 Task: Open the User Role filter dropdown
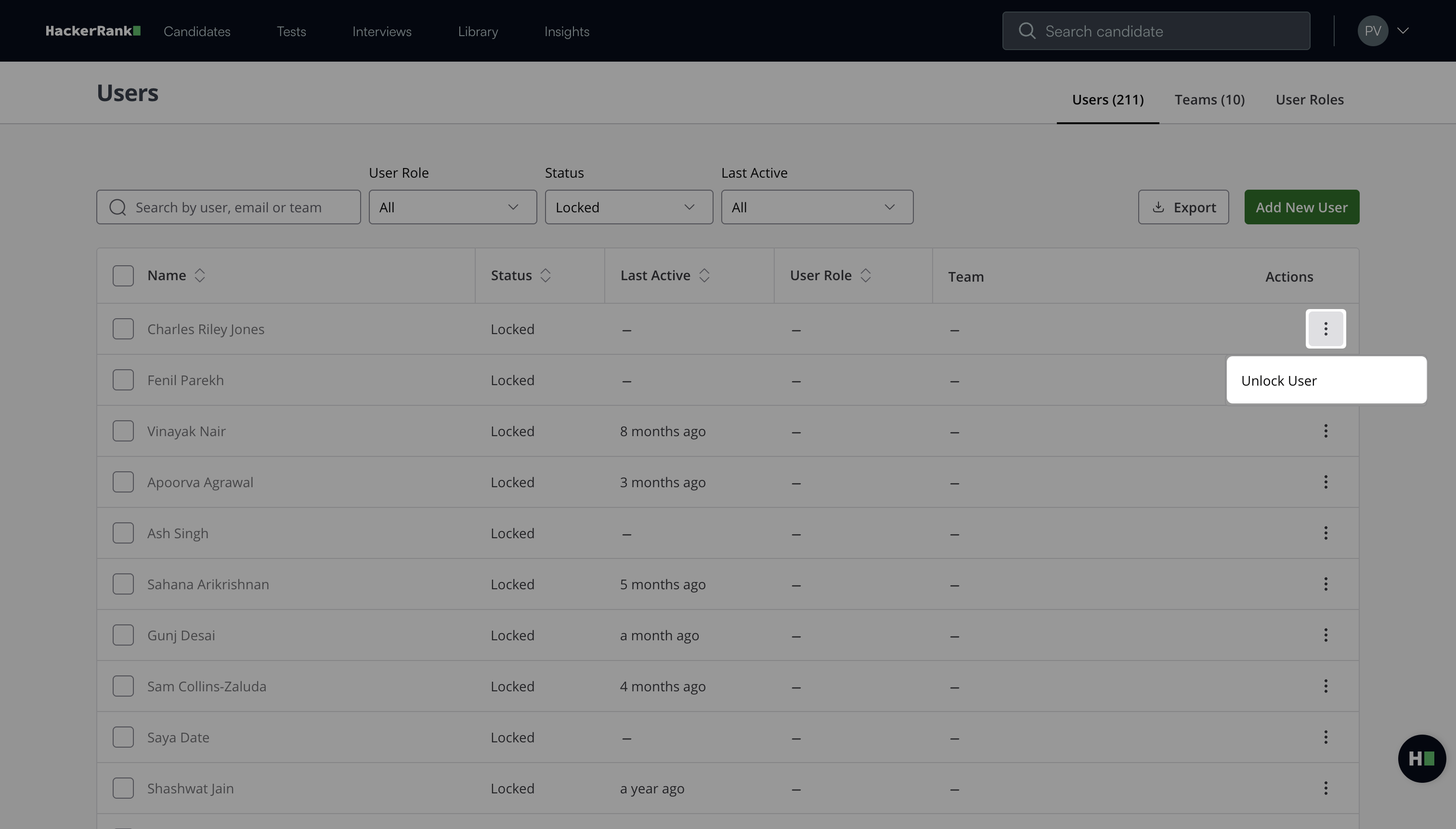coord(452,207)
